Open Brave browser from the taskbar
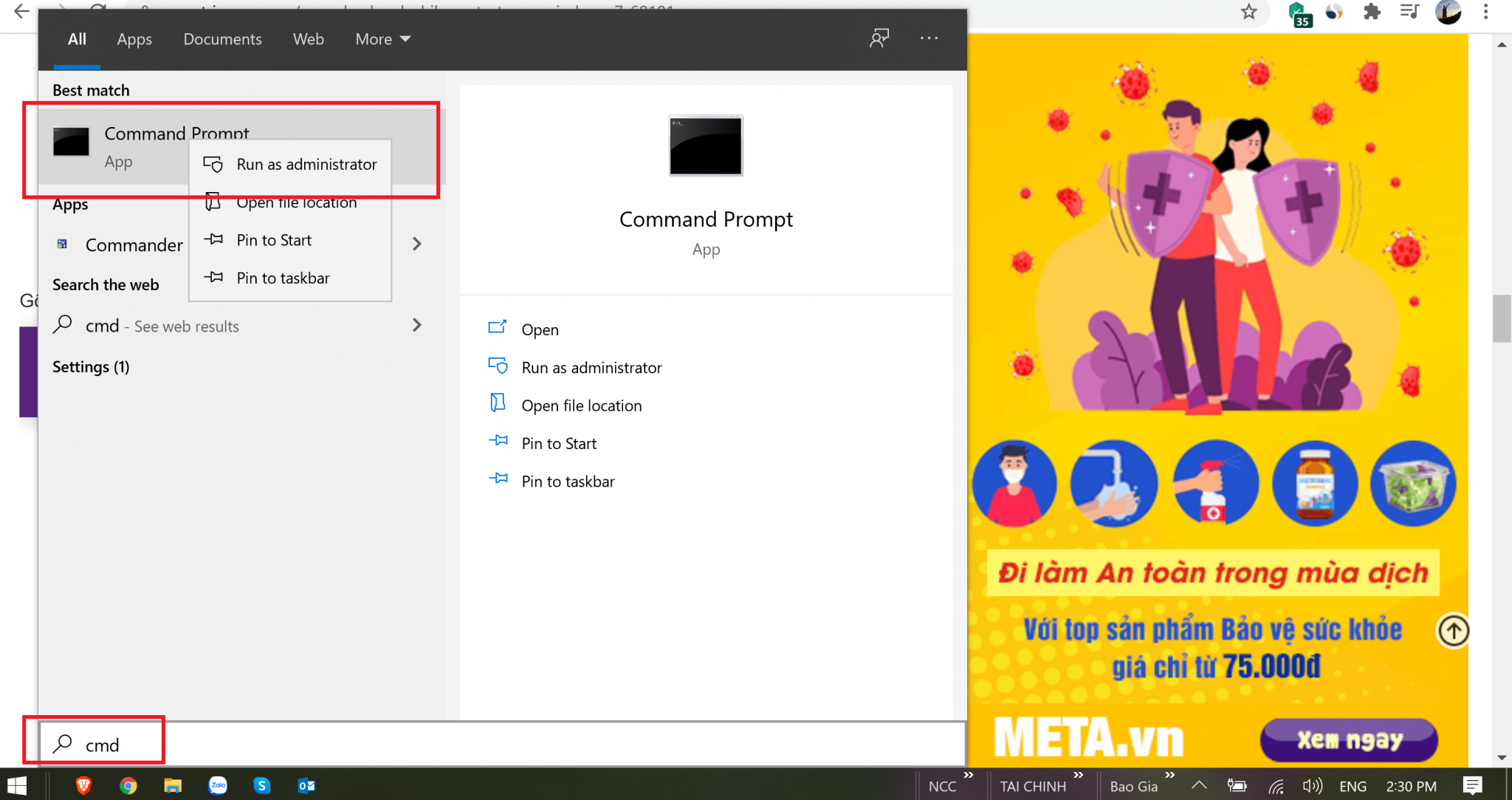1512x800 pixels. (83, 785)
